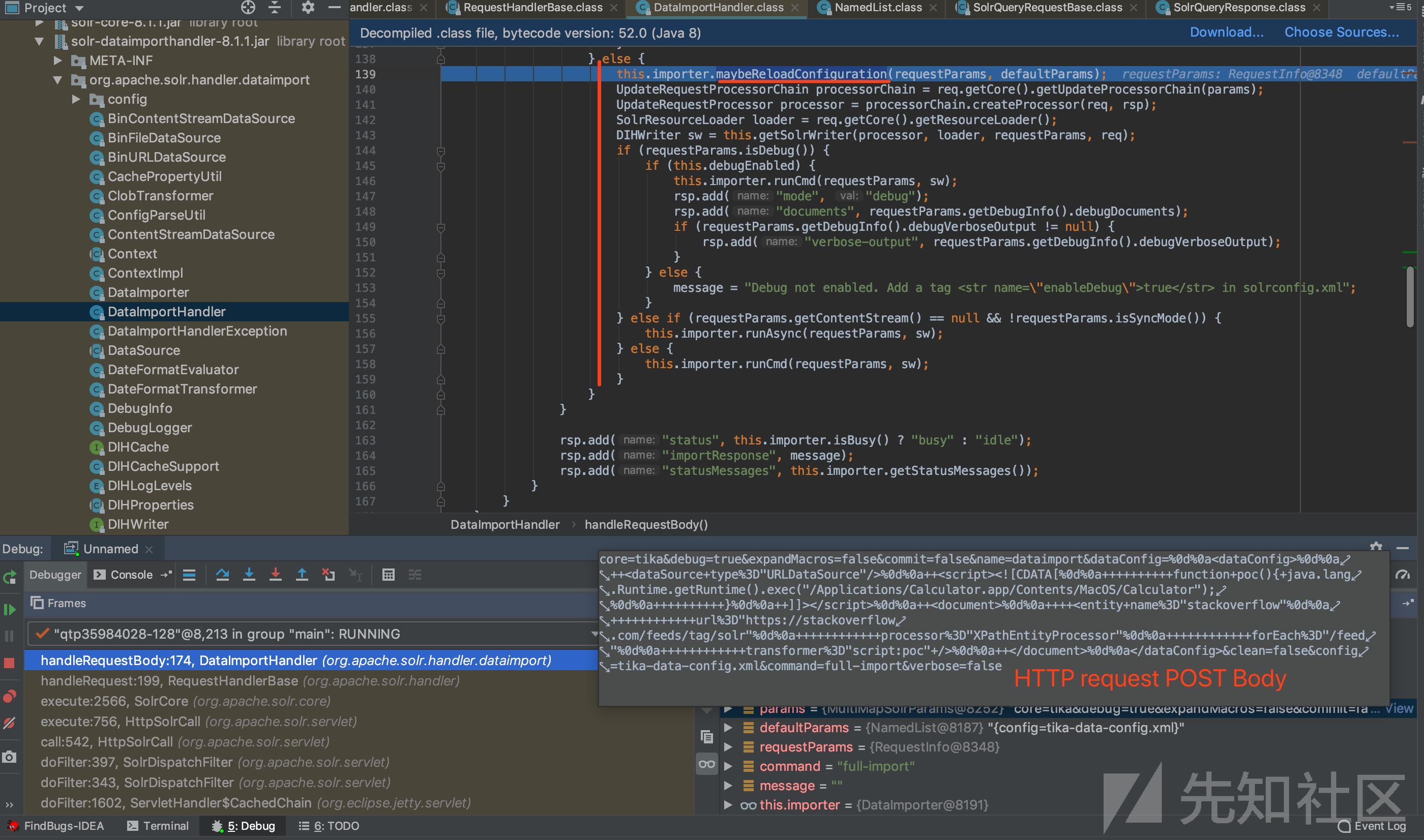The height and width of the screenshot is (840, 1424).
Task: Click the Run to Cursor icon
Action: (355, 575)
